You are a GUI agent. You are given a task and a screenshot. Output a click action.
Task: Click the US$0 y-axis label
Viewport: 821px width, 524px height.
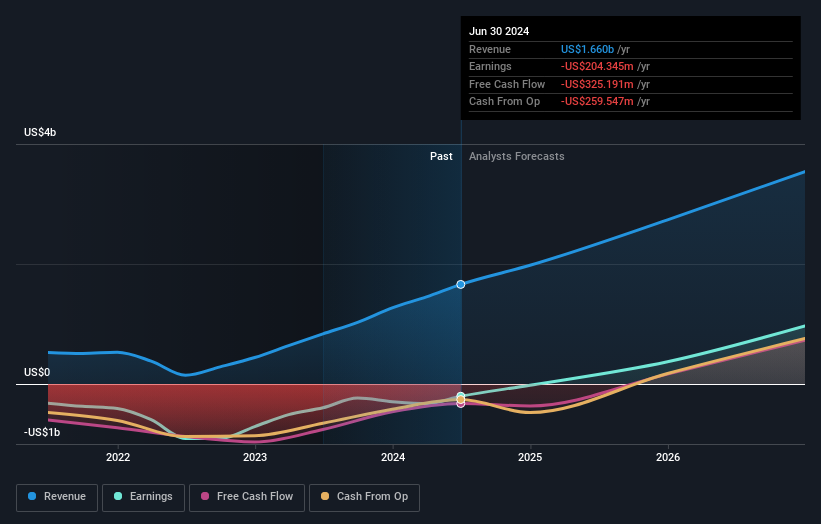click(x=37, y=372)
